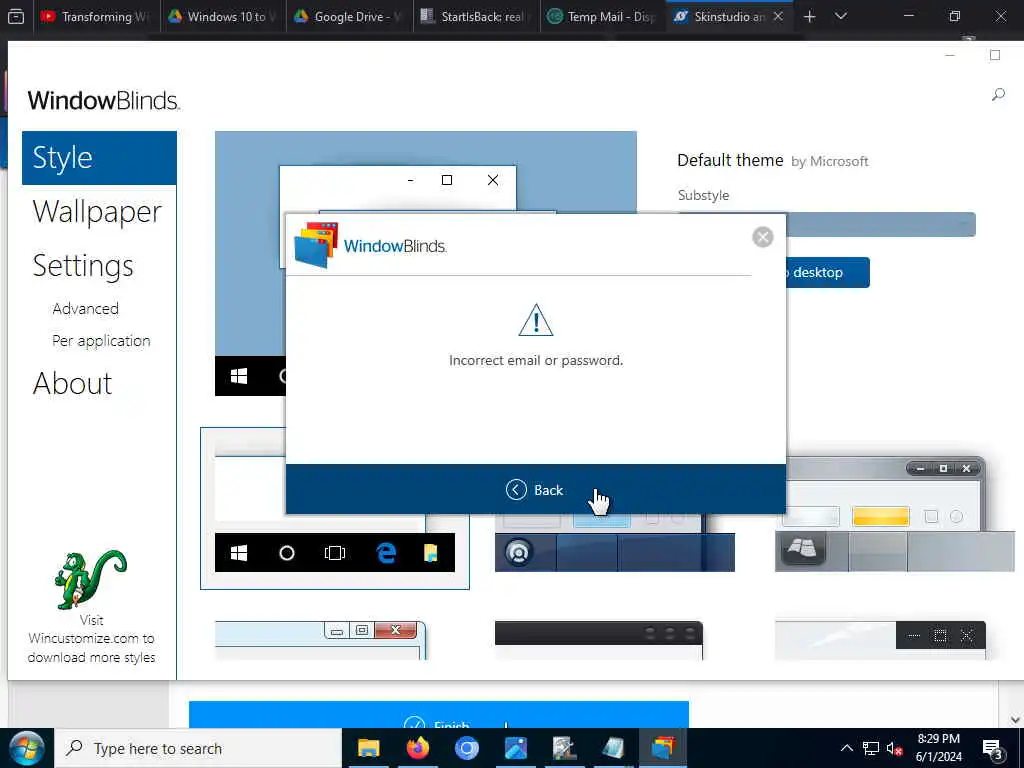
Task: Close the Skinstudio browser tab
Action: pyautogui.click(x=778, y=16)
